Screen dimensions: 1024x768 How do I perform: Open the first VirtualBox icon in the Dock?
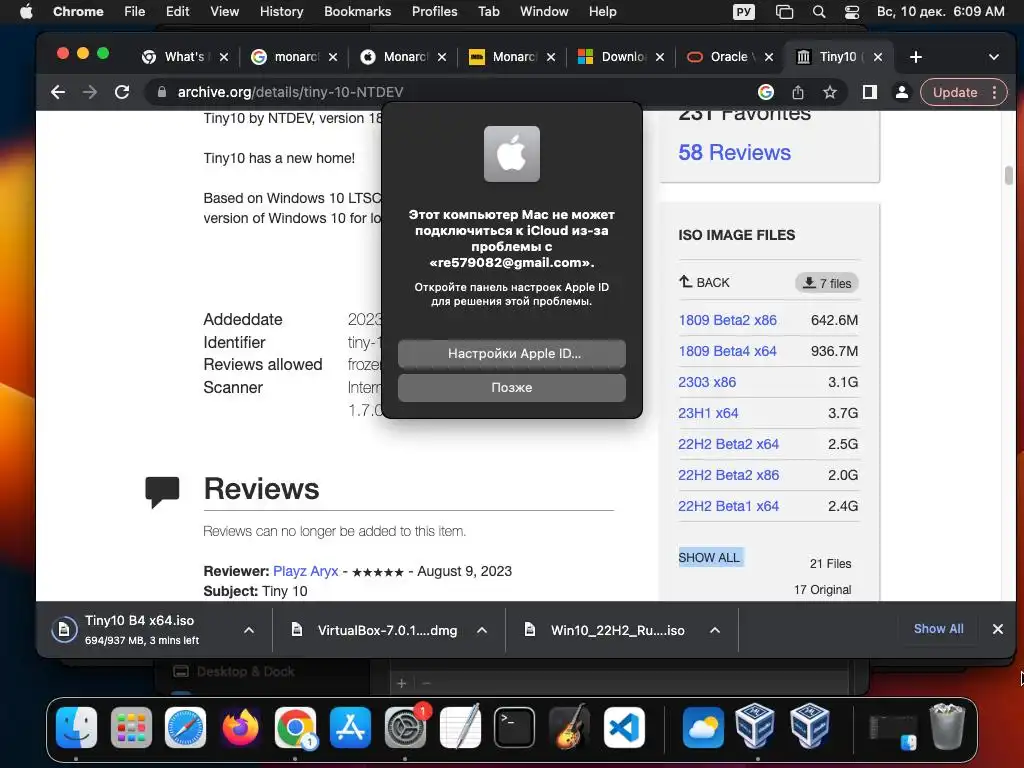point(756,726)
